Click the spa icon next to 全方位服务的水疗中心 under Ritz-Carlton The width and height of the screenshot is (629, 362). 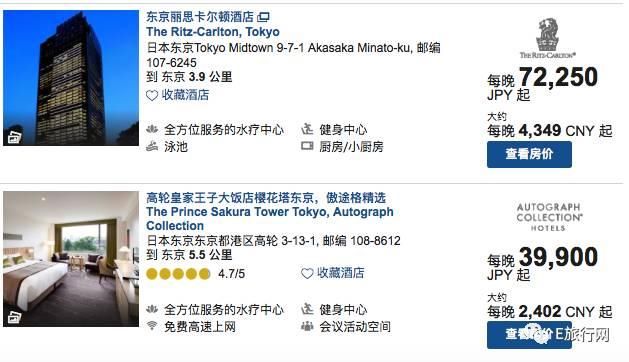point(152,129)
